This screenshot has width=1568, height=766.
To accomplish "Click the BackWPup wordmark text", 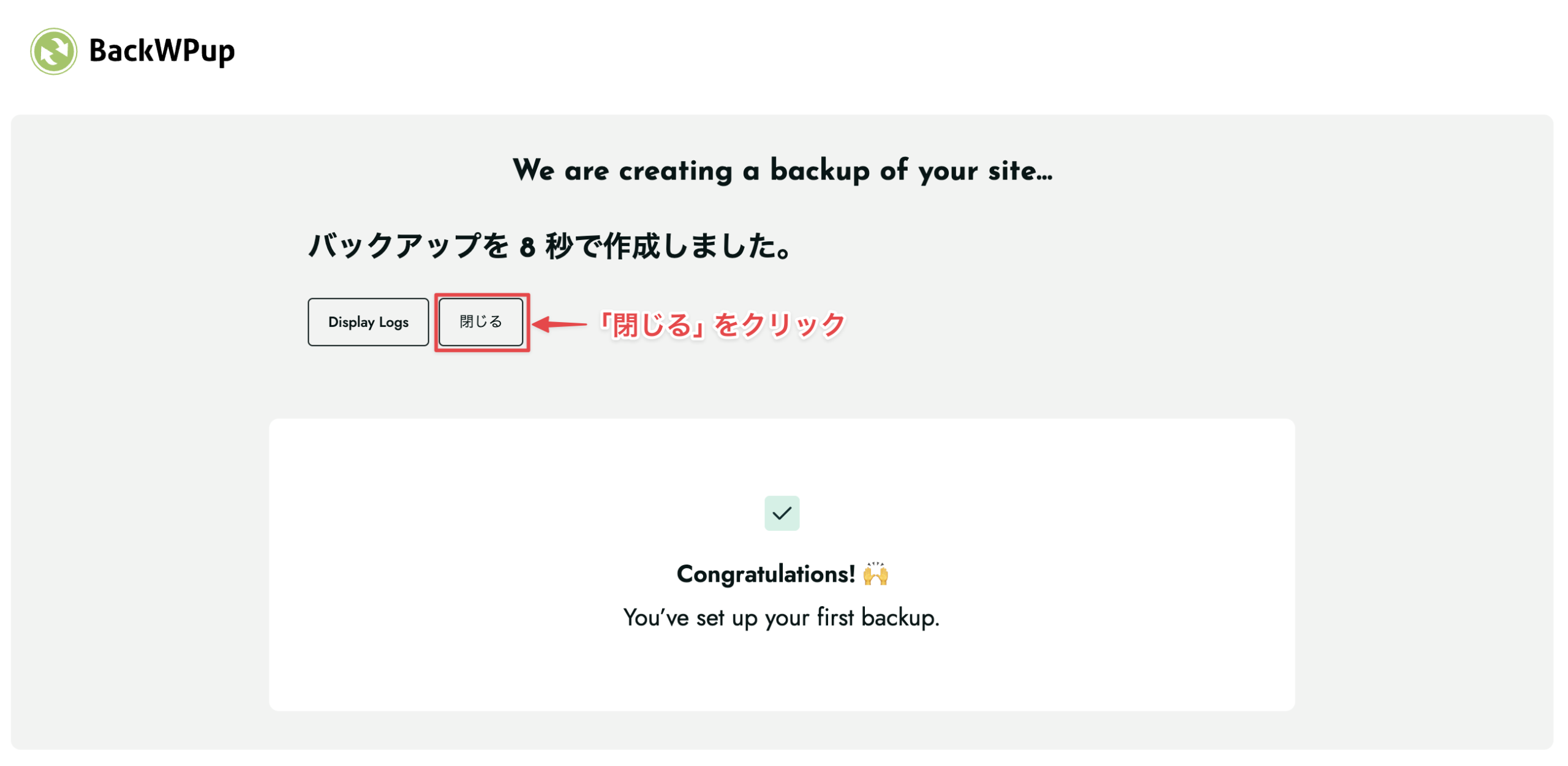I will [x=162, y=51].
